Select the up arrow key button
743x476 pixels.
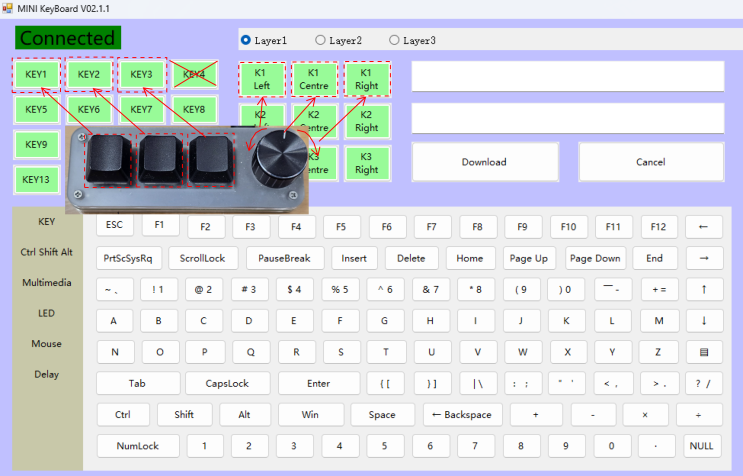(x=704, y=289)
